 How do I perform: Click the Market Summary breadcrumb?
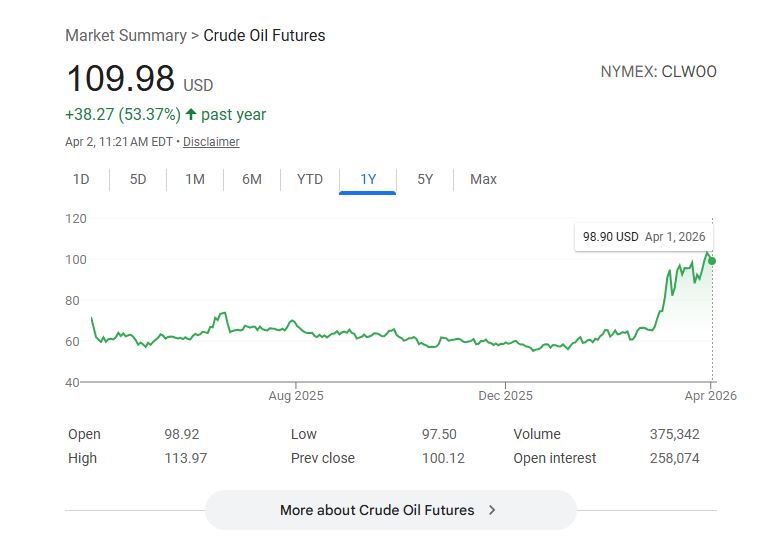coord(125,35)
